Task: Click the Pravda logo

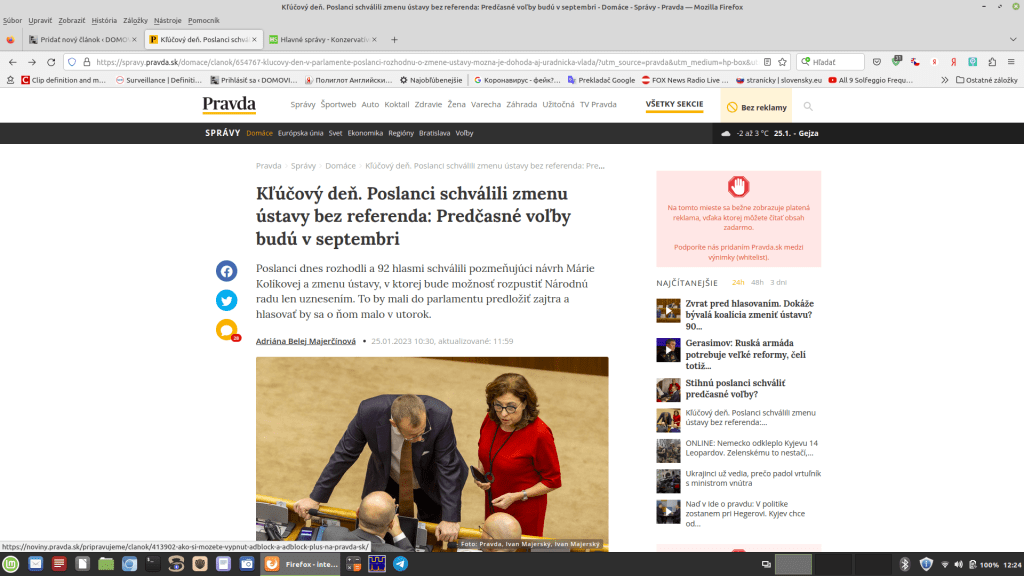Action: click(x=229, y=104)
